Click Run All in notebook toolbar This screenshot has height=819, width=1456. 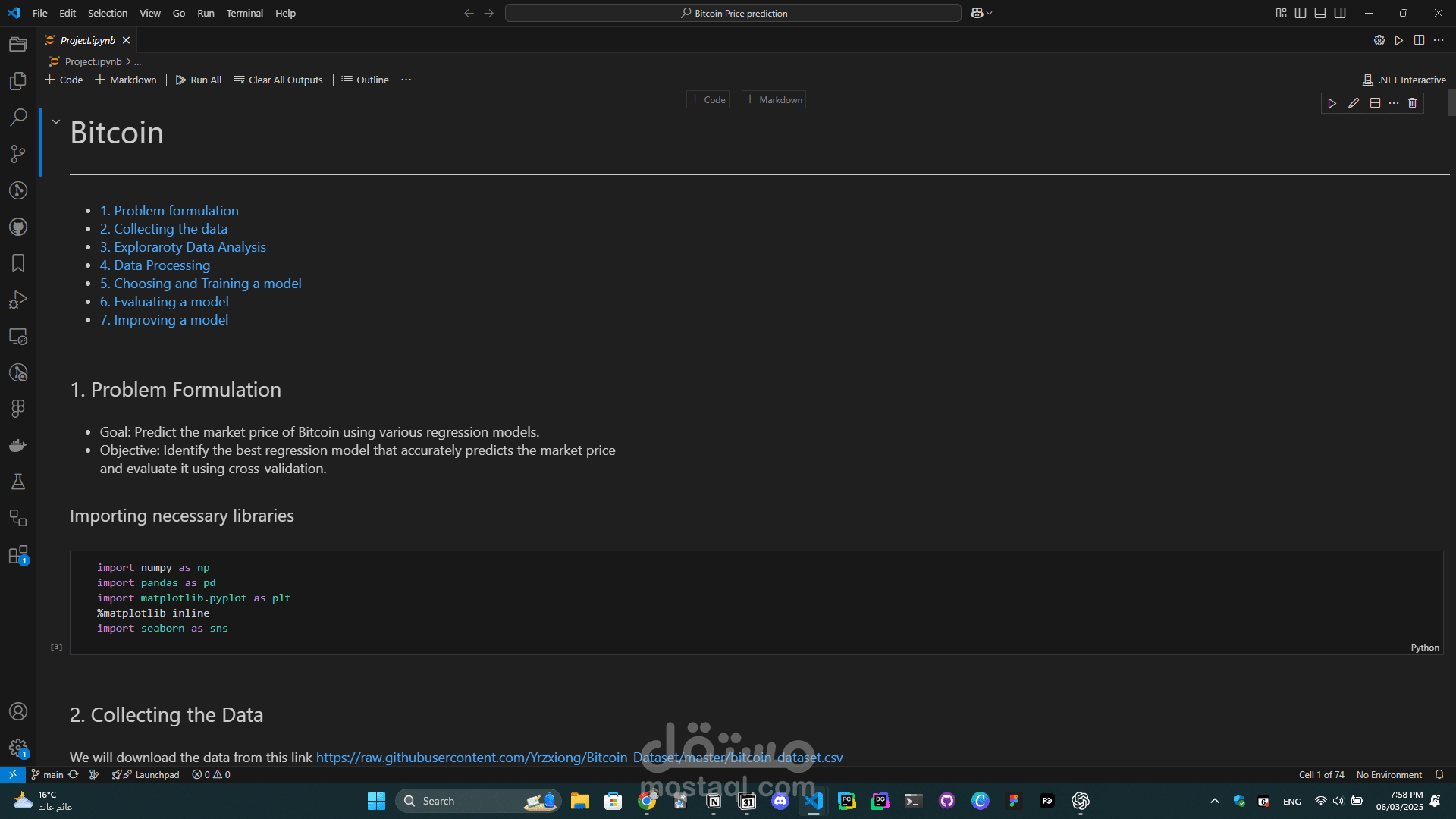199,80
